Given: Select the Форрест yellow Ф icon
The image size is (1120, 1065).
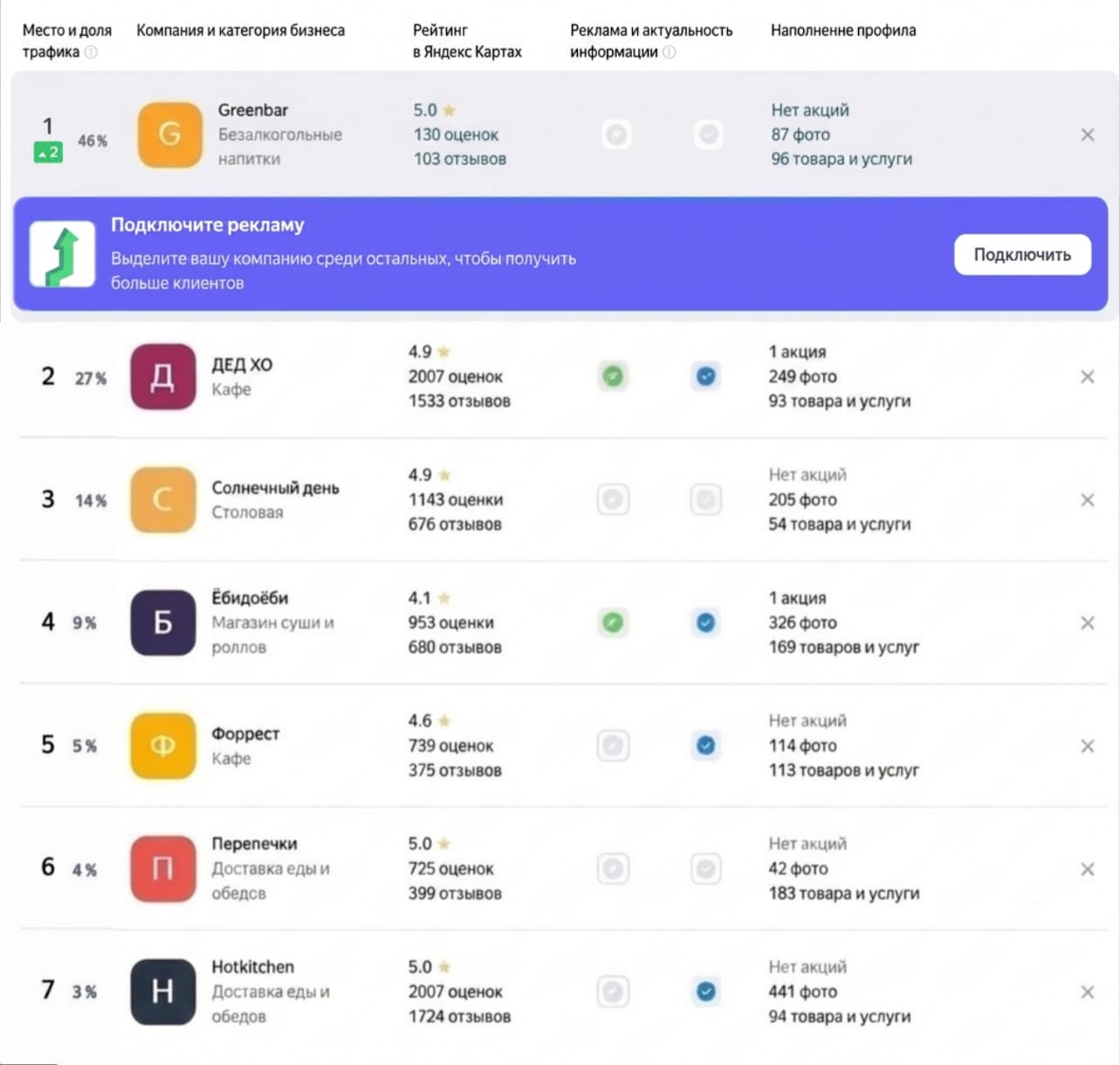Looking at the screenshot, I should click(x=162, y=745).
